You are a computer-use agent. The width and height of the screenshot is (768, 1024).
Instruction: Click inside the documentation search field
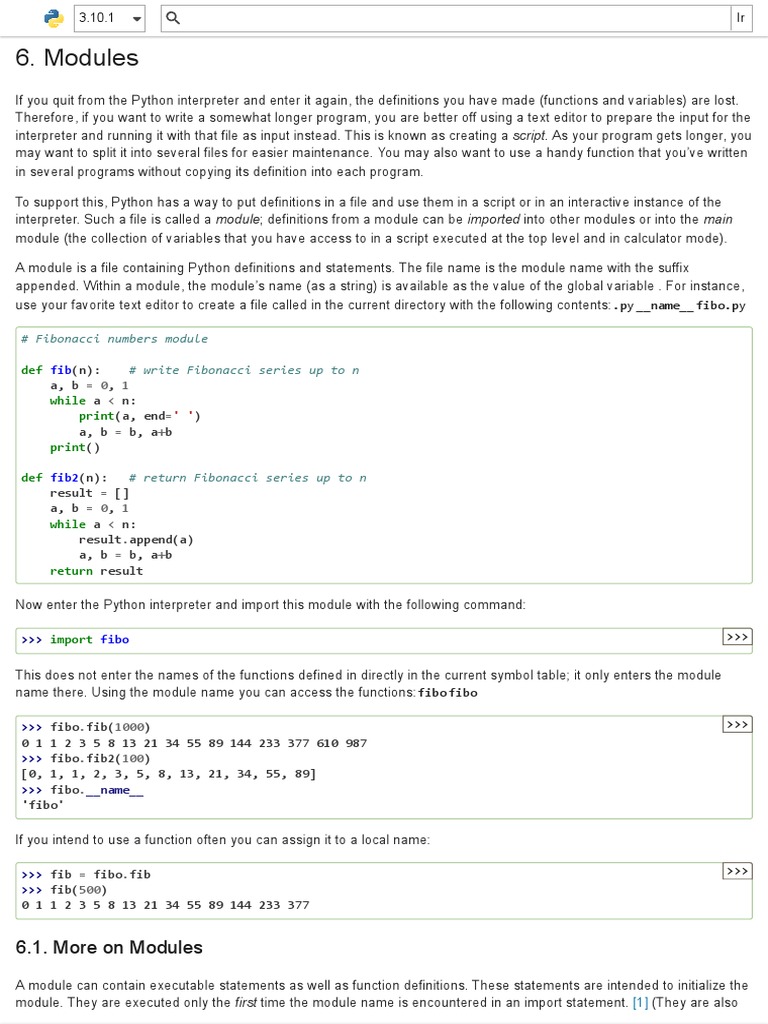tap(450, 18)
